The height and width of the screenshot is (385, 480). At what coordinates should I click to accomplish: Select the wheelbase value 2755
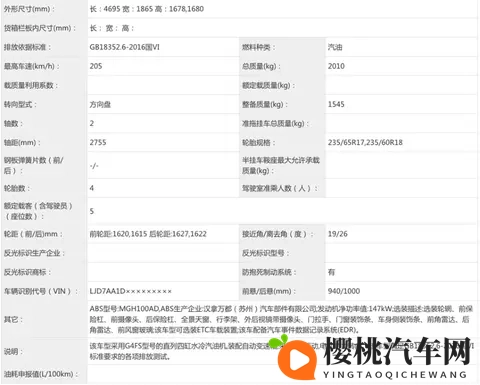tap(98, 143)
